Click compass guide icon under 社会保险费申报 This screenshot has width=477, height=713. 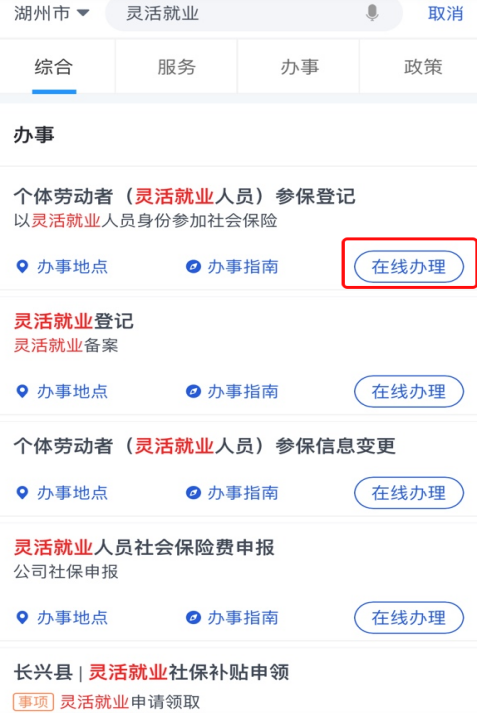[x=193, y=618]
